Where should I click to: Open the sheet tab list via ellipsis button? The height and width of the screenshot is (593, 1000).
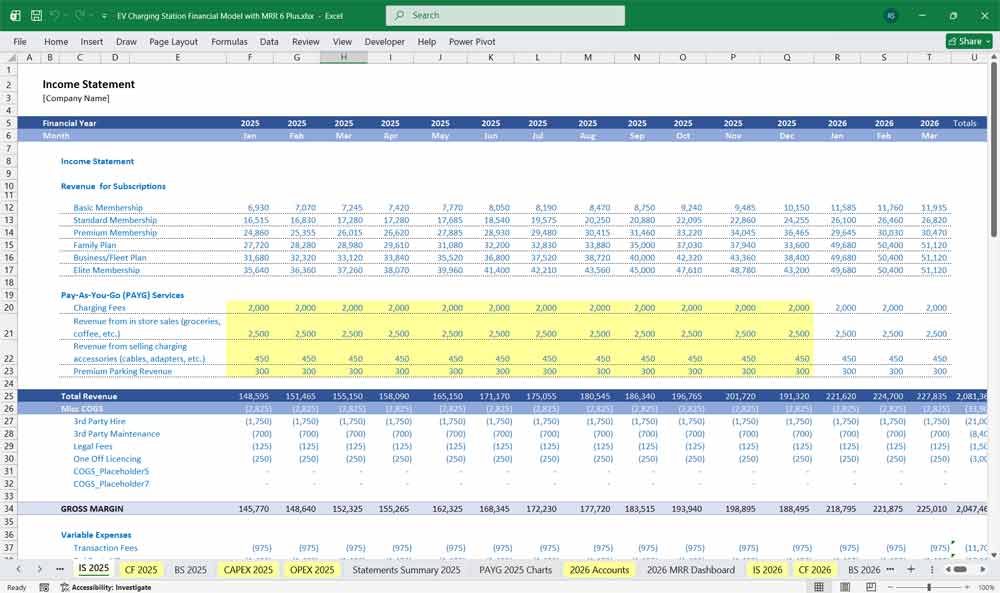(x=60, y=568)
